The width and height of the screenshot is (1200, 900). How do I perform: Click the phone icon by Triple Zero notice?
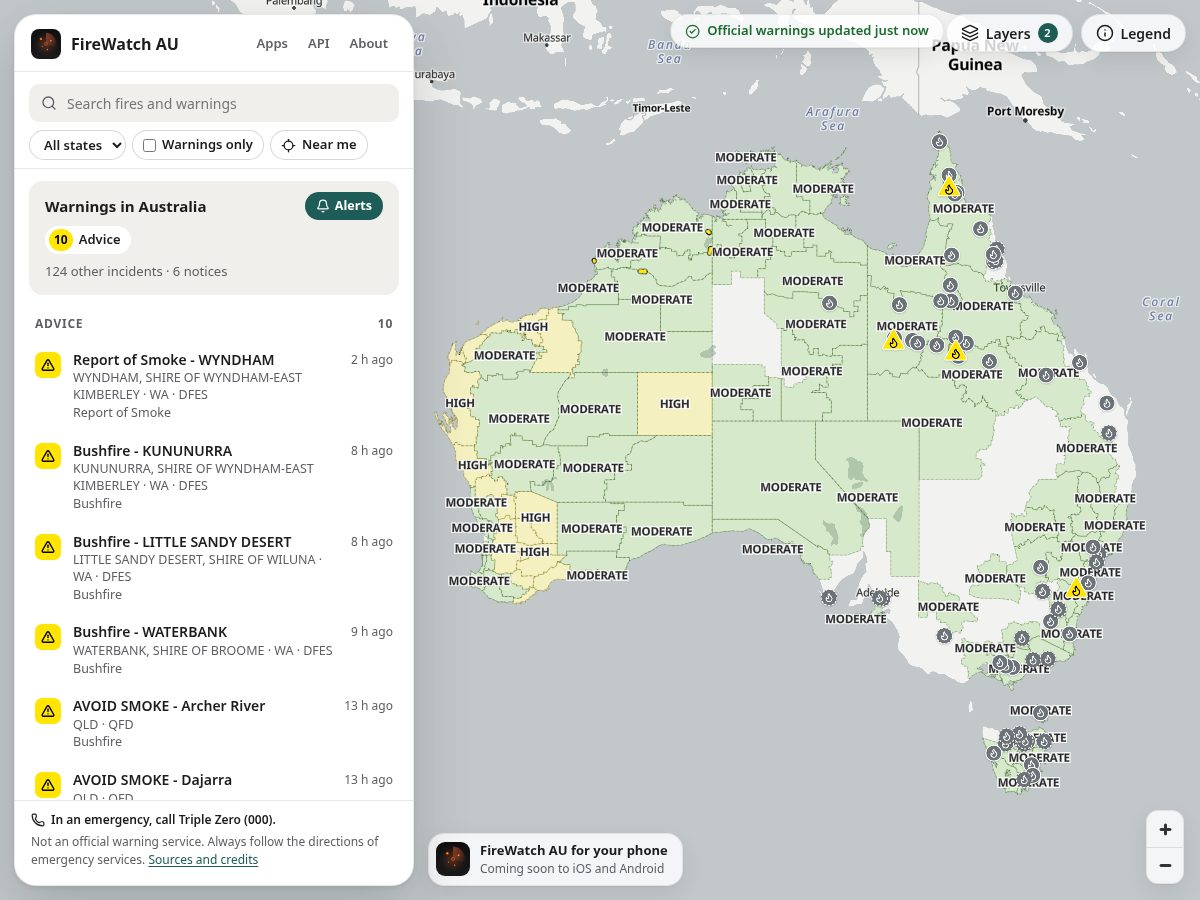pos(38,819)
